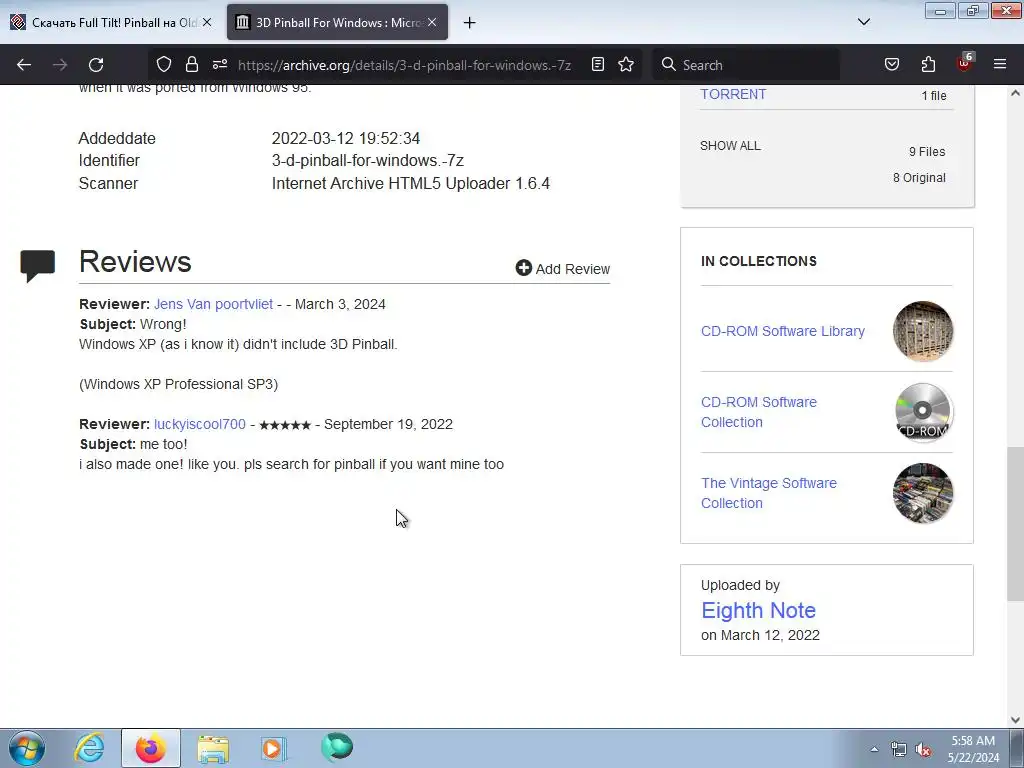Open reviewer luckyiscool700 profile
Screen dimensions: 1024x768
(200, 424)
